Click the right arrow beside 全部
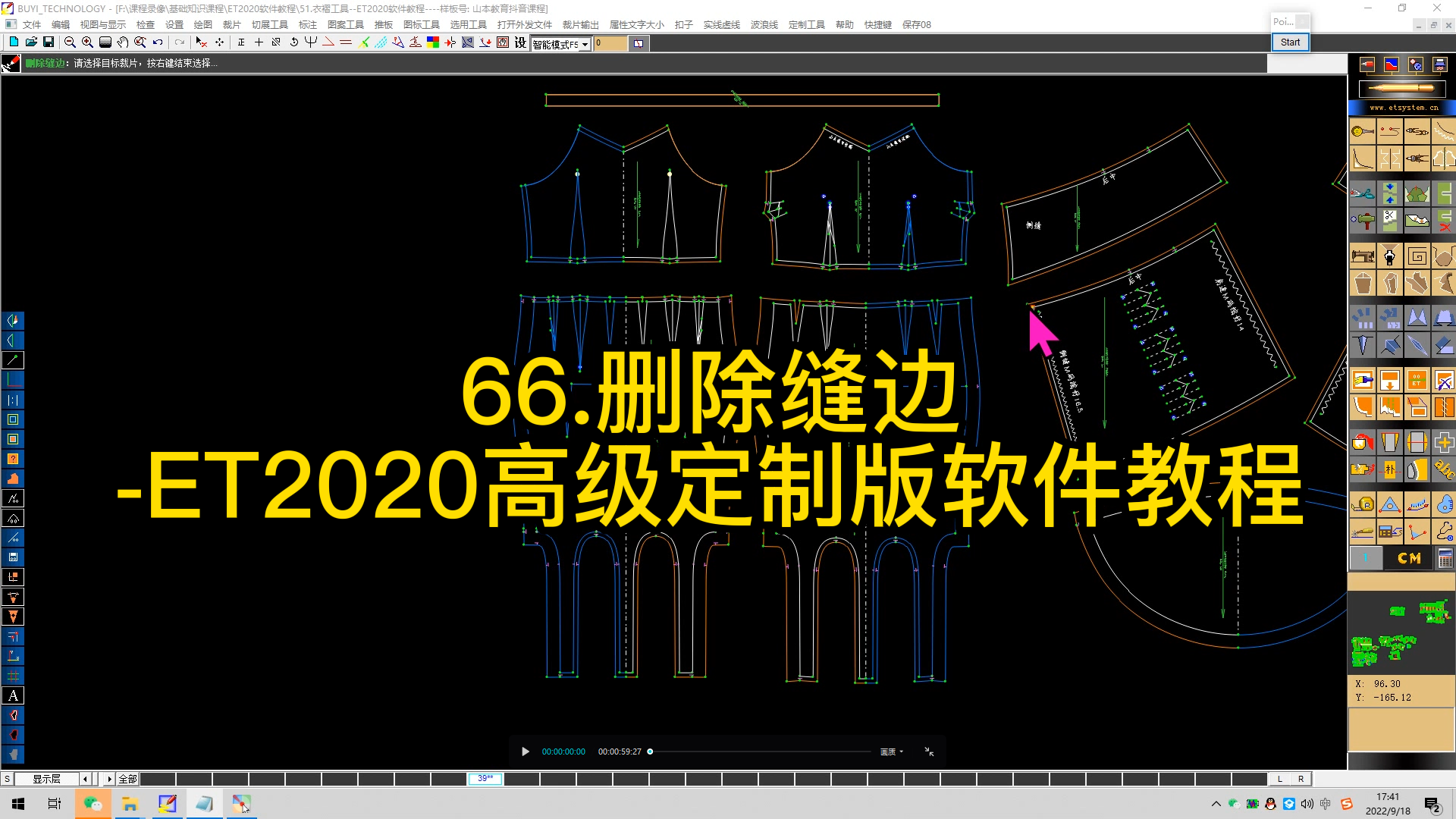Viewport: 1456px width, 819px height. (109, 779)
